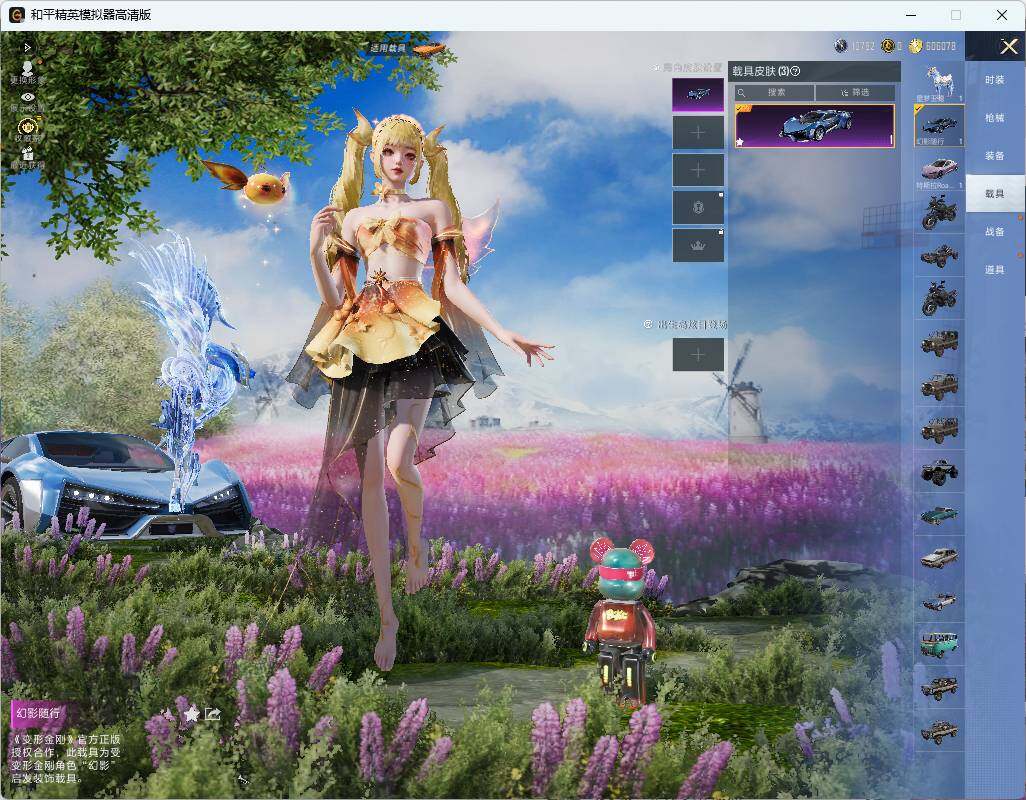
Task: Toggle the favorite star beside 幻影随行
Action: (x=191, y=714)
